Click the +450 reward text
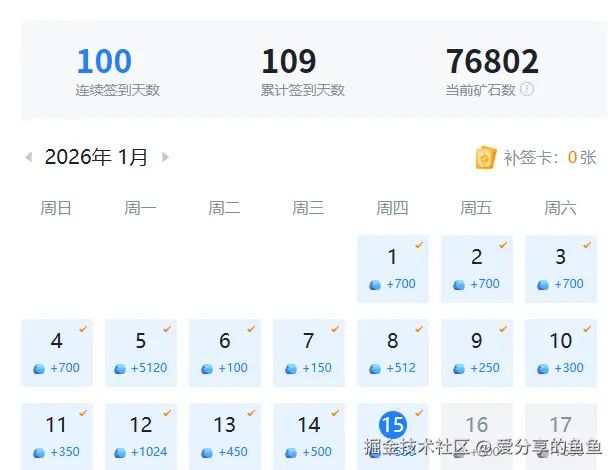616x470 pixels. pos(233,452)
